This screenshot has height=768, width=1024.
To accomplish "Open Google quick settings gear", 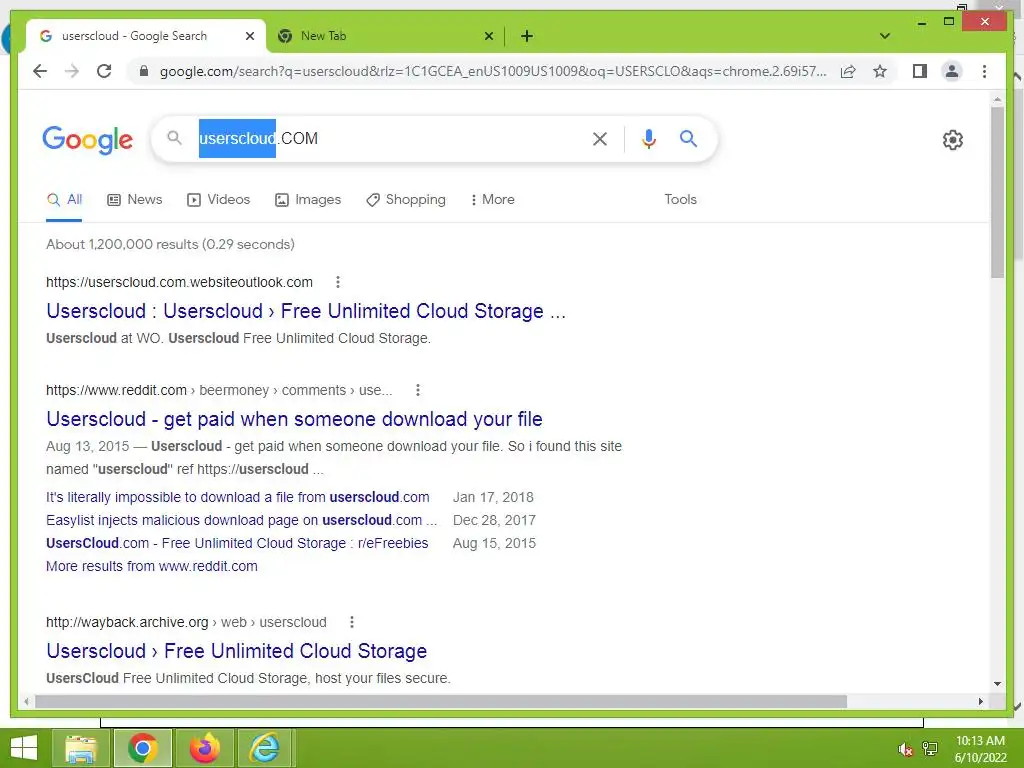I will coord(953,140).
